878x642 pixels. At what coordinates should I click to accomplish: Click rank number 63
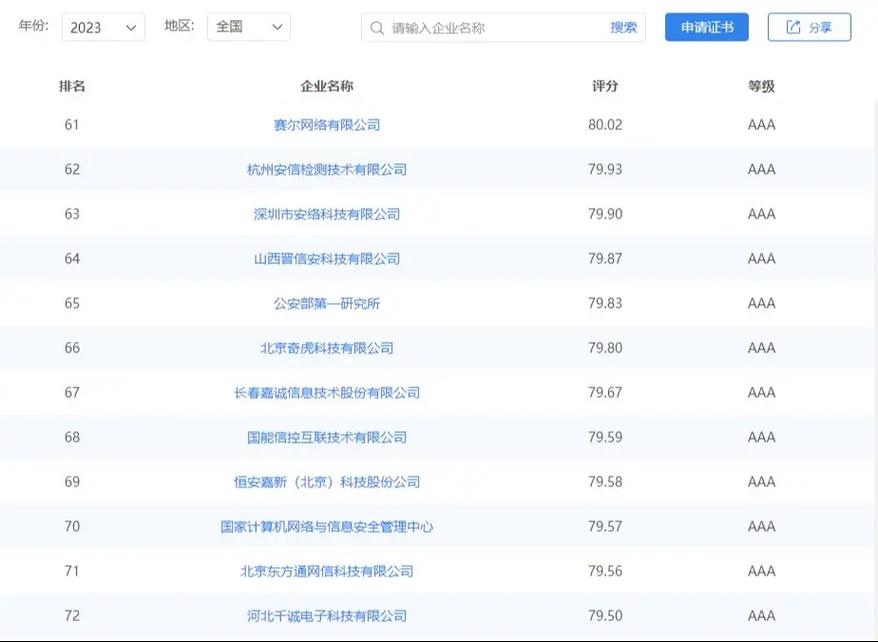(x=72, y=214)
